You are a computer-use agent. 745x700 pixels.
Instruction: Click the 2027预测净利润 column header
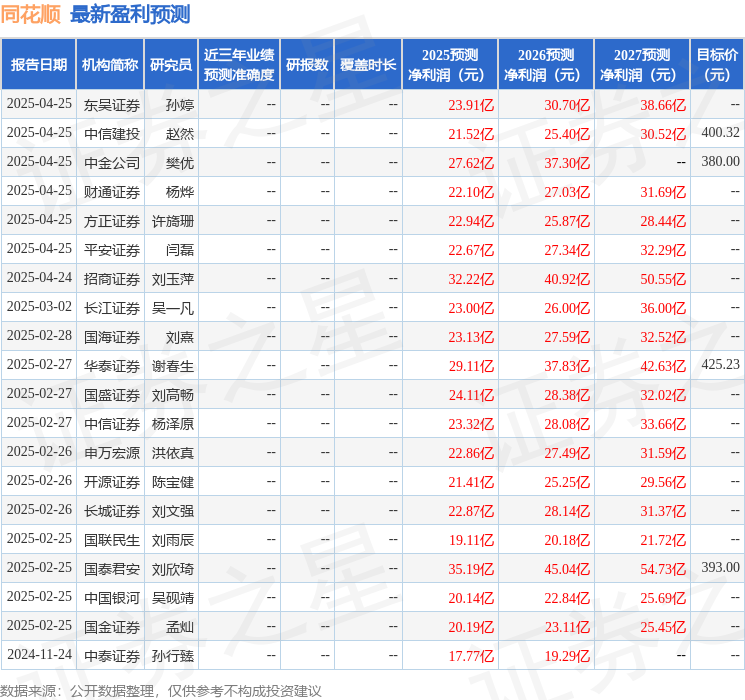coord(642,65)
